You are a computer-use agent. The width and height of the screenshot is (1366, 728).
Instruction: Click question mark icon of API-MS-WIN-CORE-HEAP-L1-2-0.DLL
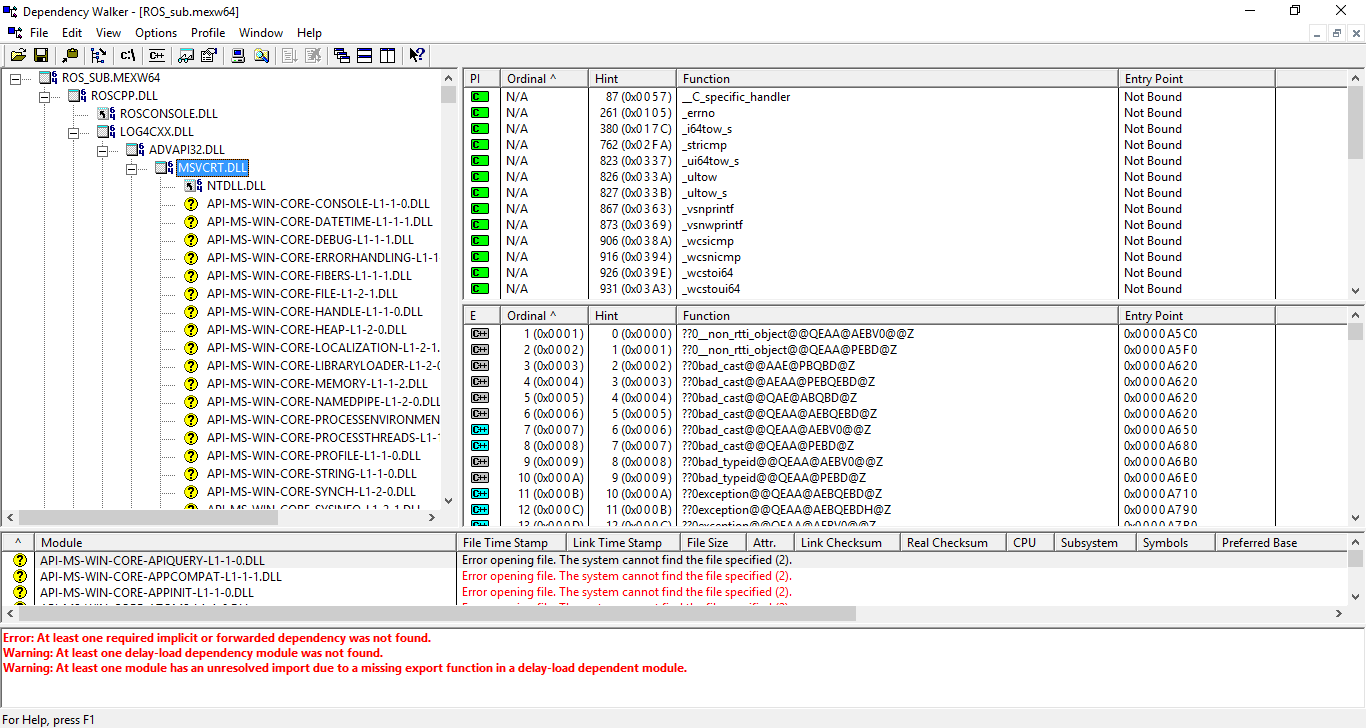pos(191,329)
